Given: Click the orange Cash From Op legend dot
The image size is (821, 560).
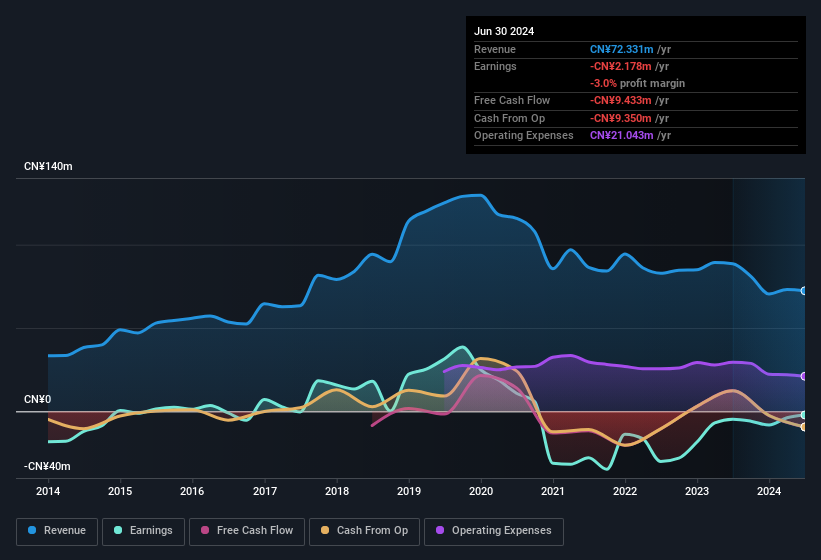Looking at the screenshot, I should (325, 530).
